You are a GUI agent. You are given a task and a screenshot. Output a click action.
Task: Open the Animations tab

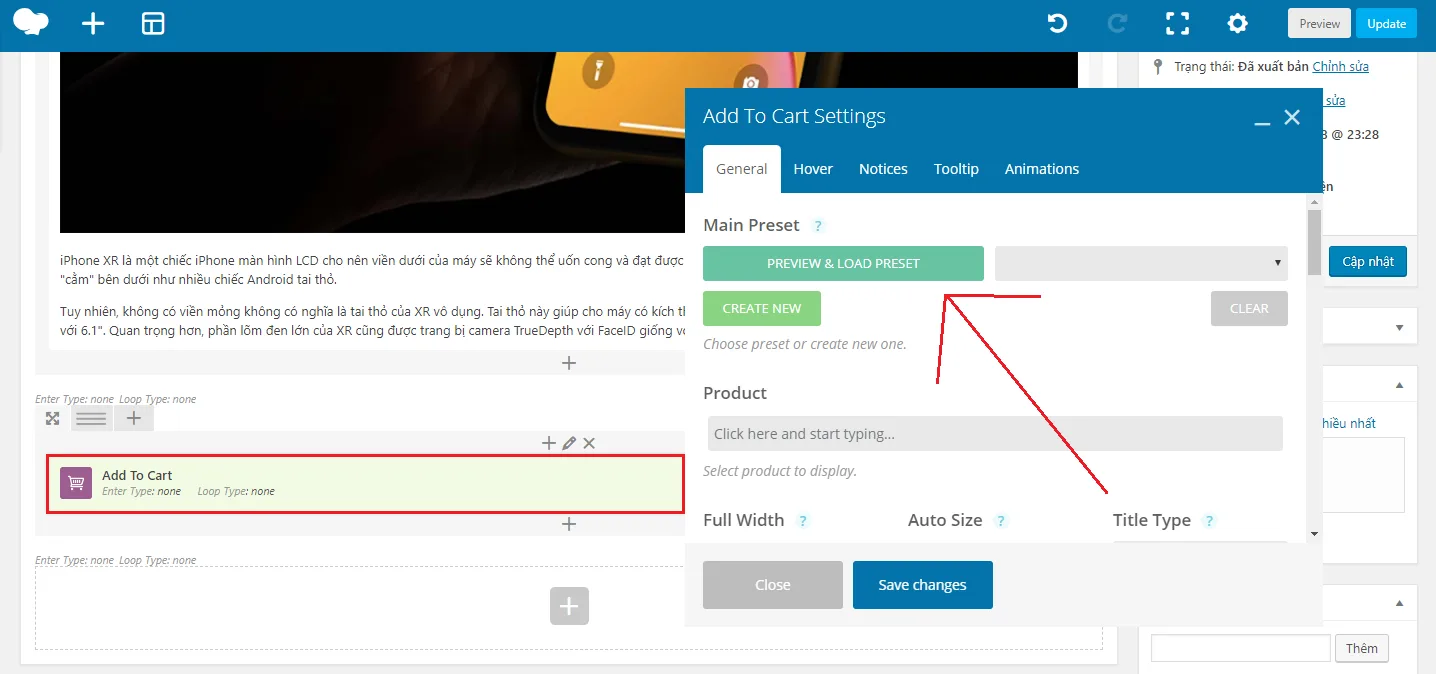1042,169
